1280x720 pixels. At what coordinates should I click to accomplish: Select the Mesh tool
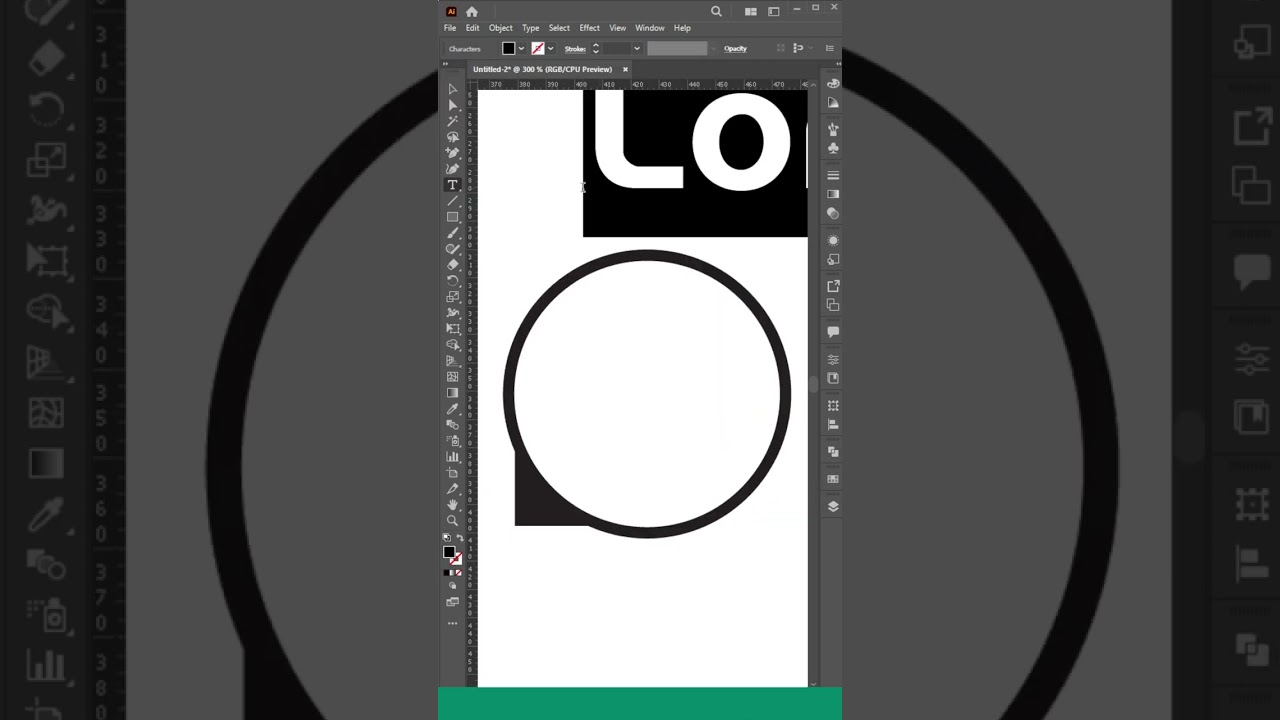453,377
